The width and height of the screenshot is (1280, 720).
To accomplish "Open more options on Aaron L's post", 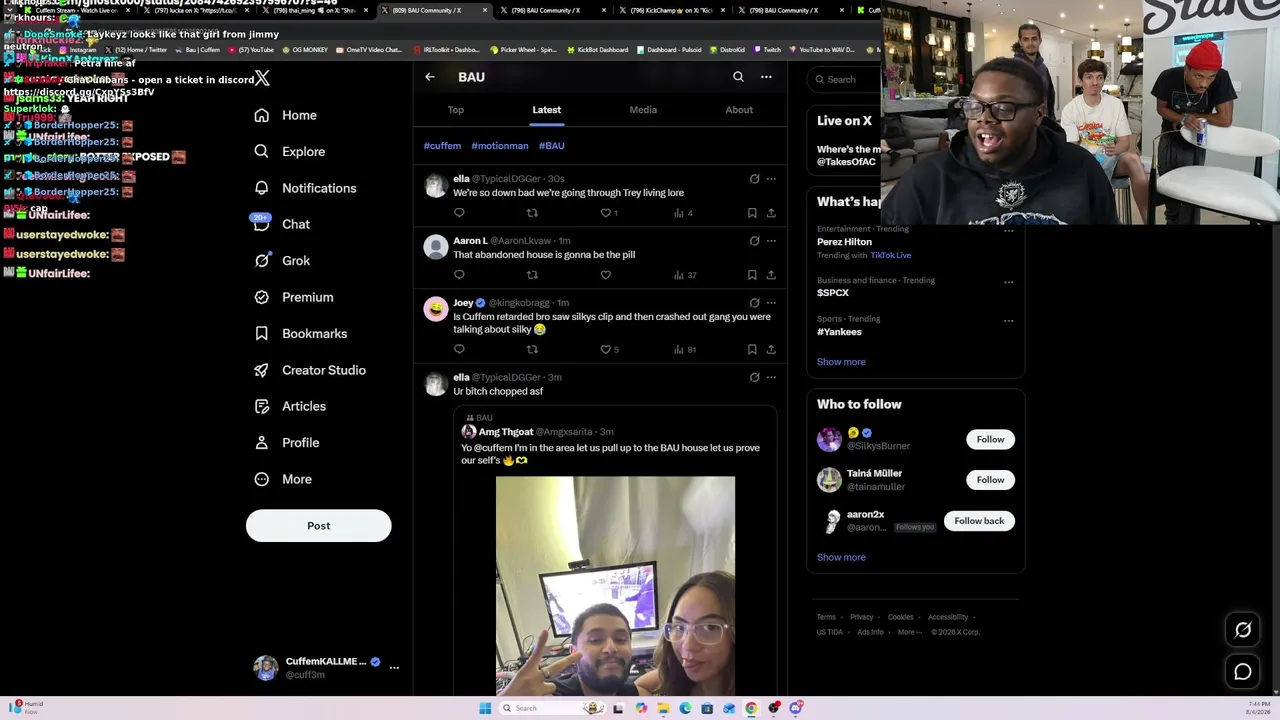I will pyautogui.click(x=771, y=241).
